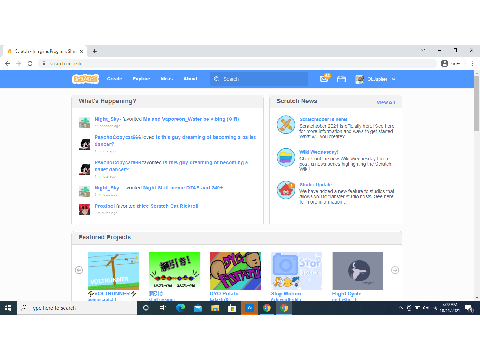Screen dimensions: 480x360
Task: Open the Explore menu item
Action: pos(141,79)
